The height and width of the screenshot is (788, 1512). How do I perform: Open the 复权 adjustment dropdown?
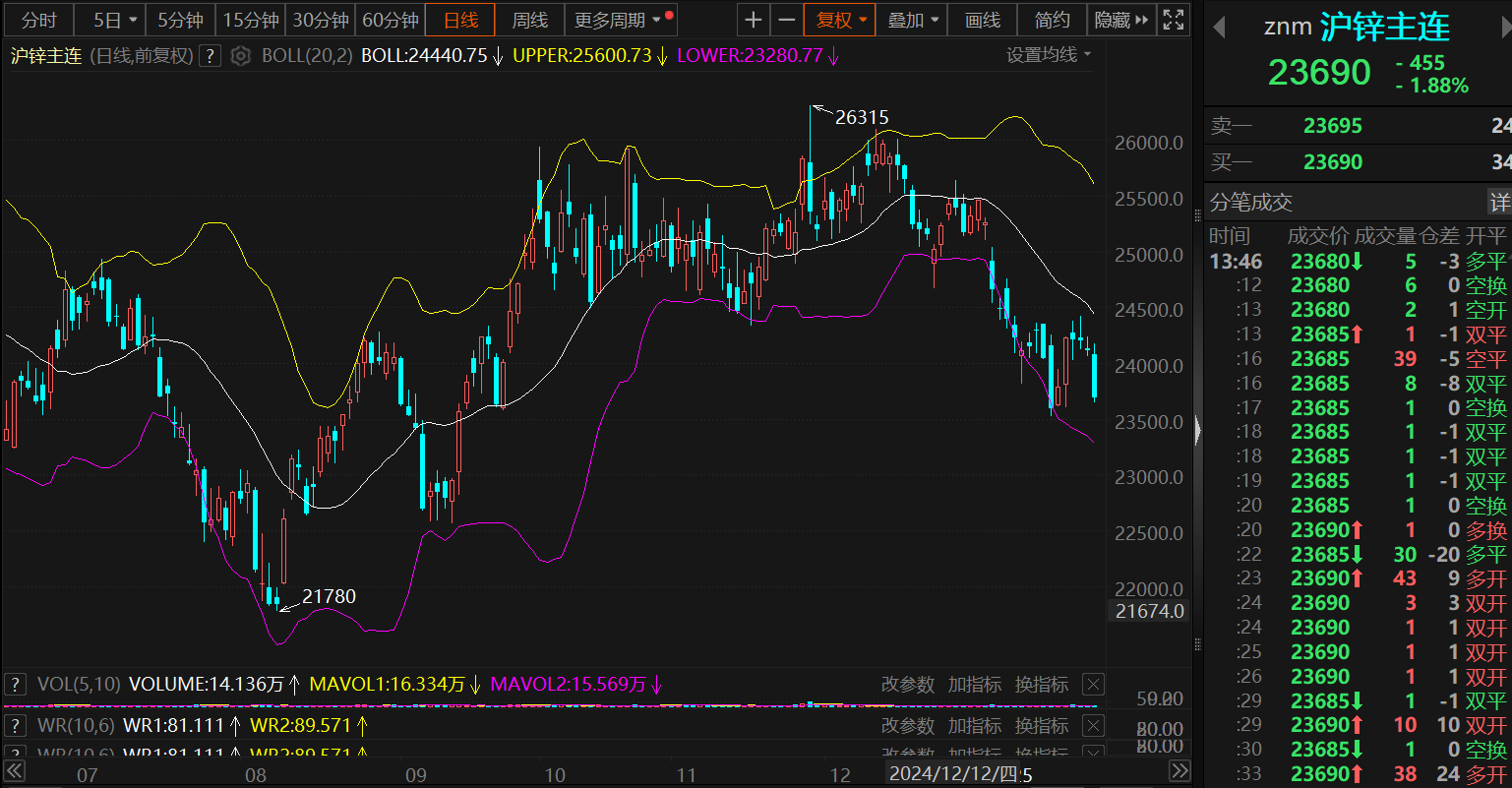[839, 20]
